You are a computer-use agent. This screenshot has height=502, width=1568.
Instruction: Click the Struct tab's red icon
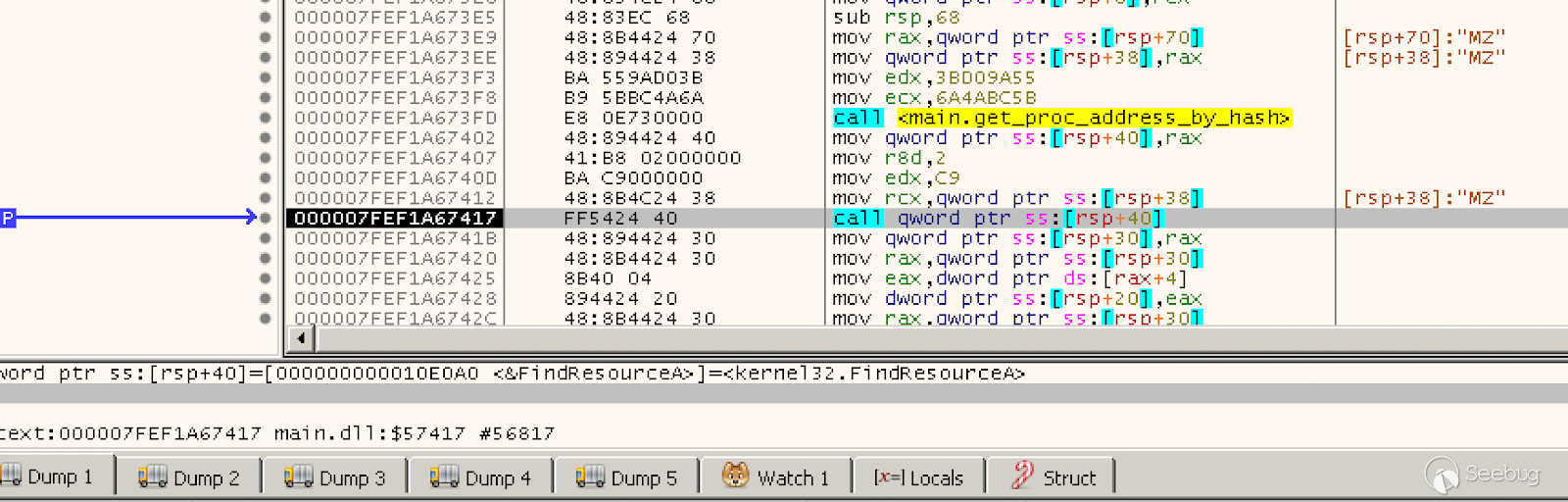coord(1022,477)
